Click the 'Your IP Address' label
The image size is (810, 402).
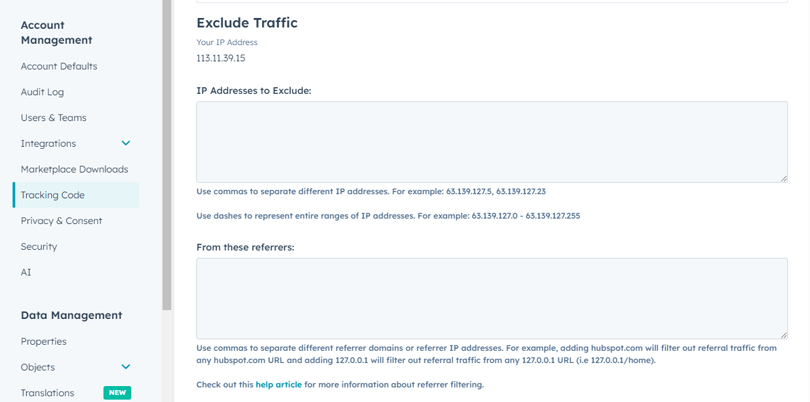(x=227, y=42)
